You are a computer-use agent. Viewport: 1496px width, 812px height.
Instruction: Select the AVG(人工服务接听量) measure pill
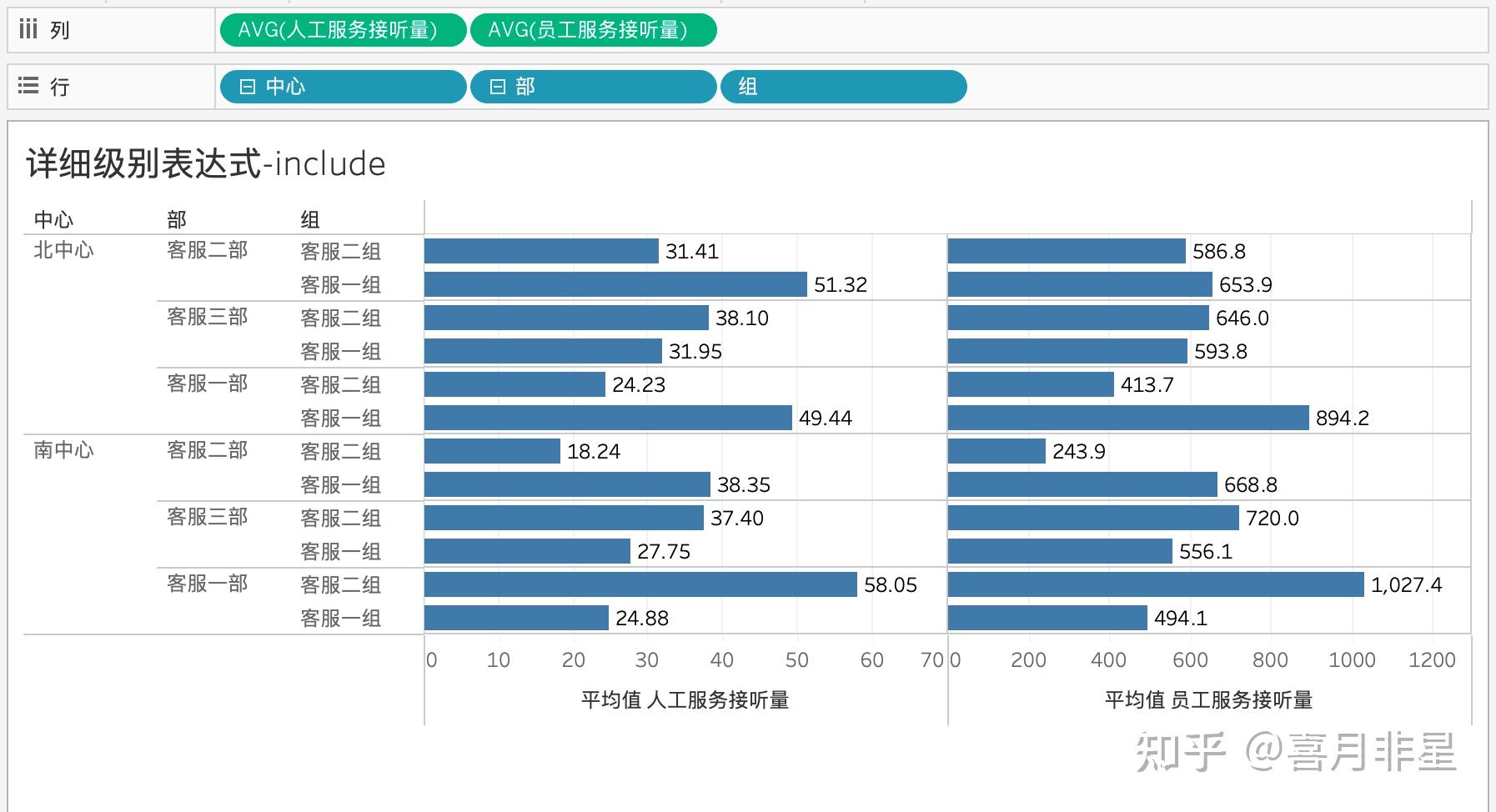point(342,29)
